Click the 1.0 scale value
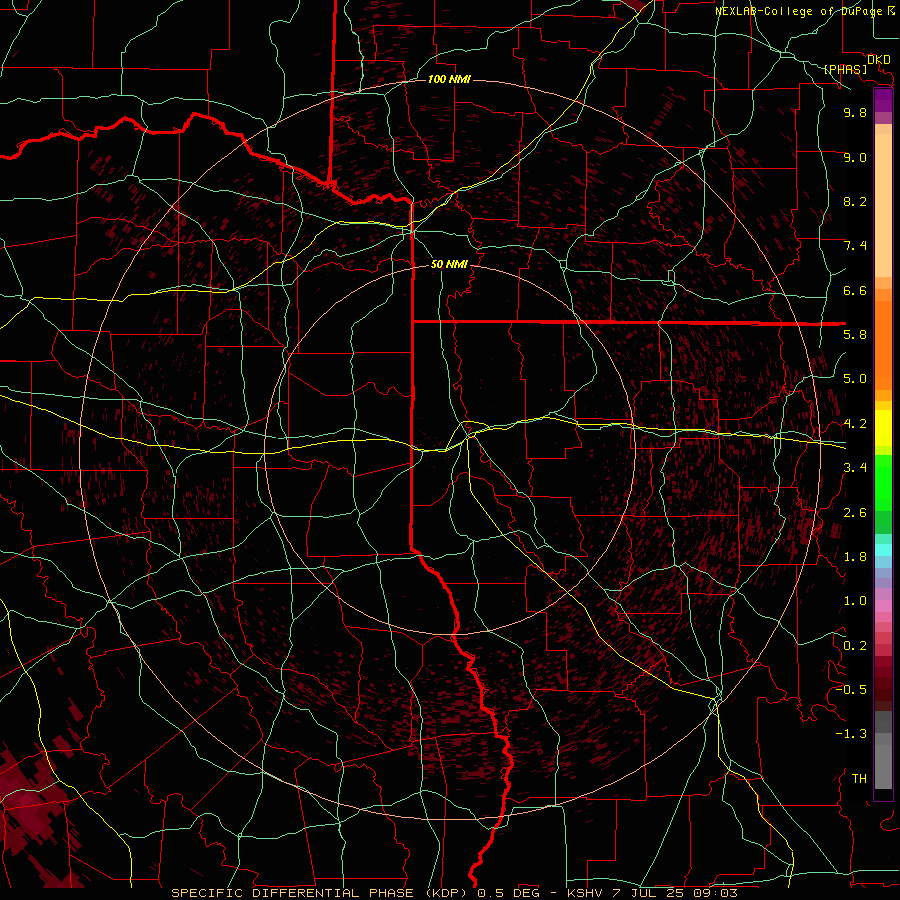 [x=855, y=601]
